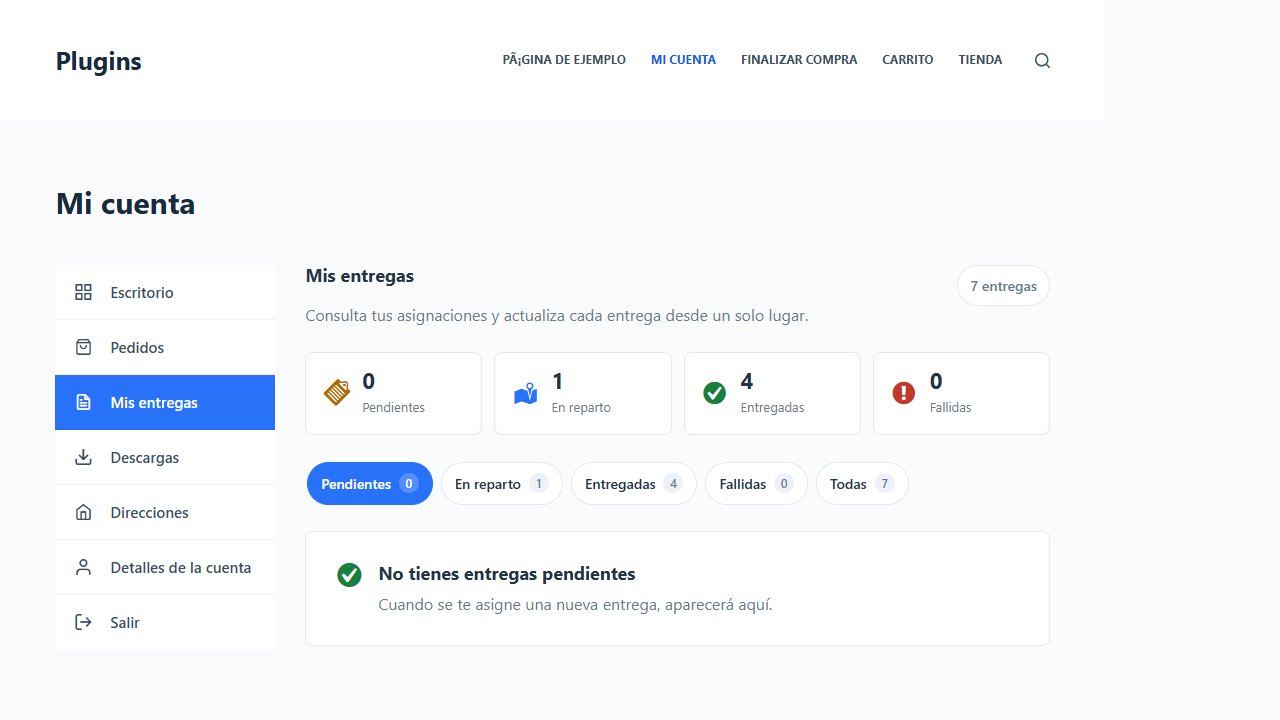Image resolution: width=1280 pixels, height=720 pixels.
Task: Click the search magnifier icon in header
Action: pos(1042,60)
